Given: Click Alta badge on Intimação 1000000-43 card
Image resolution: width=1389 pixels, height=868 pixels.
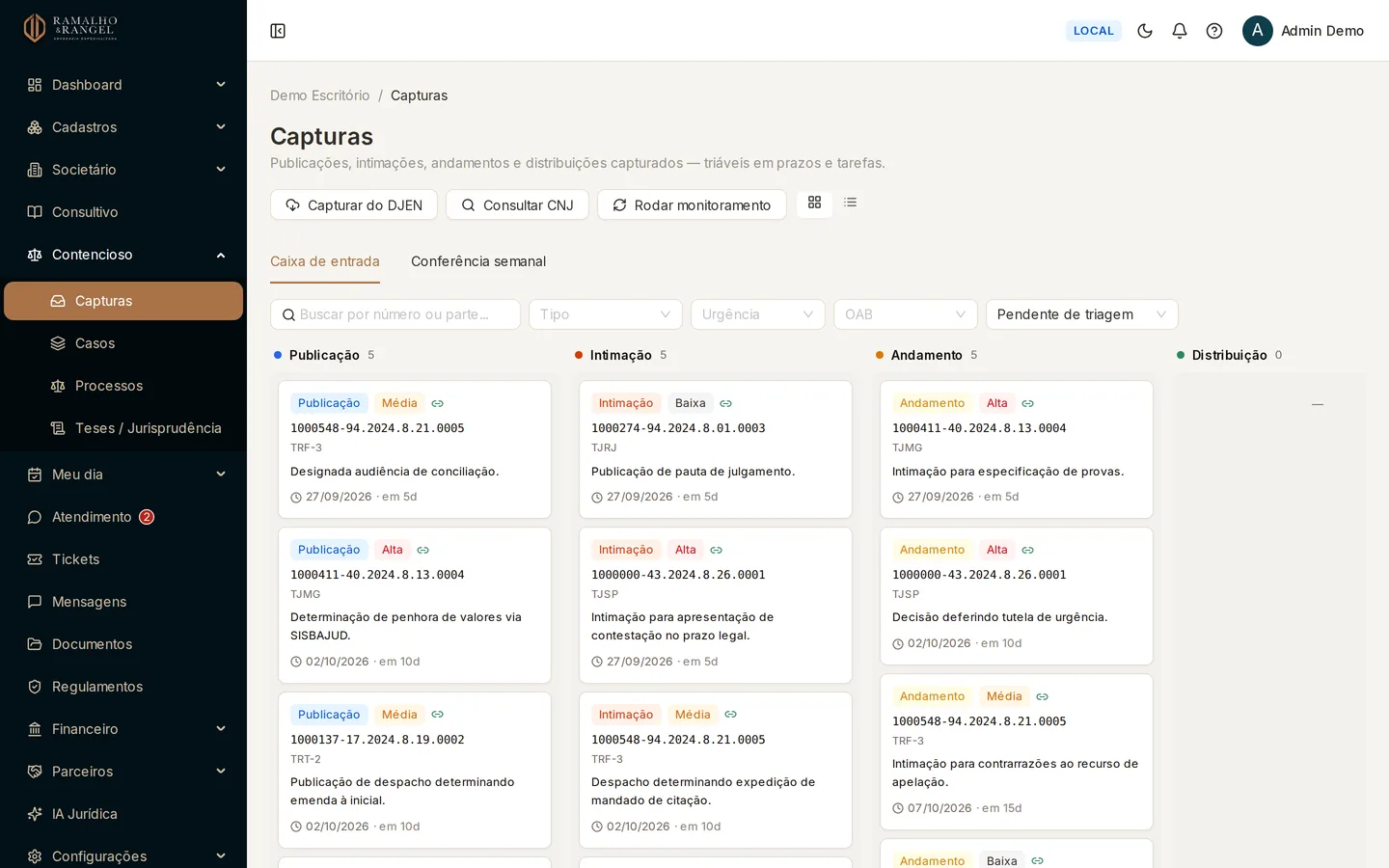Looking at the screenshot, I should point(686,550).
